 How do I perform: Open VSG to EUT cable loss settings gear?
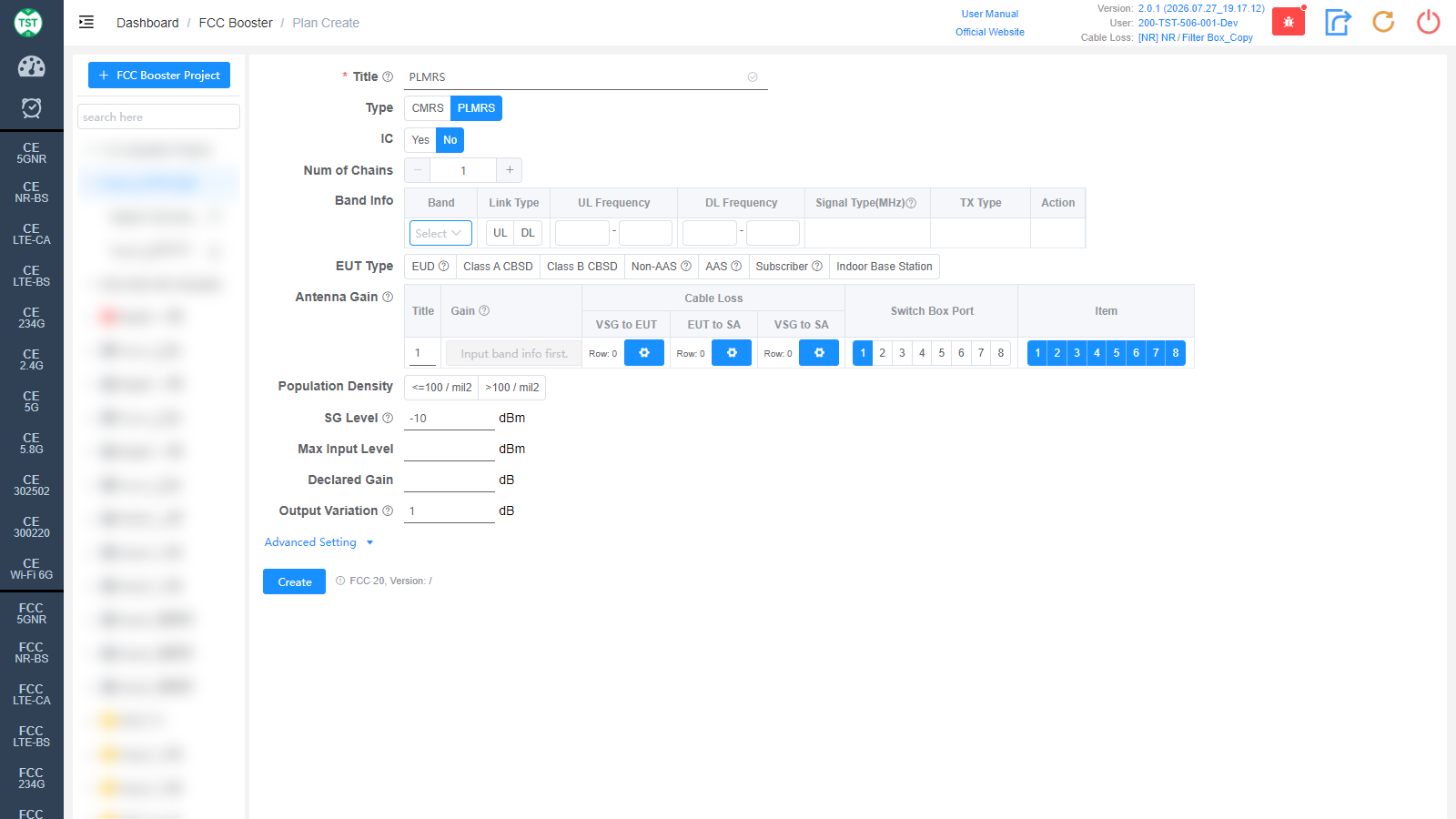click(x=644, y=353)
